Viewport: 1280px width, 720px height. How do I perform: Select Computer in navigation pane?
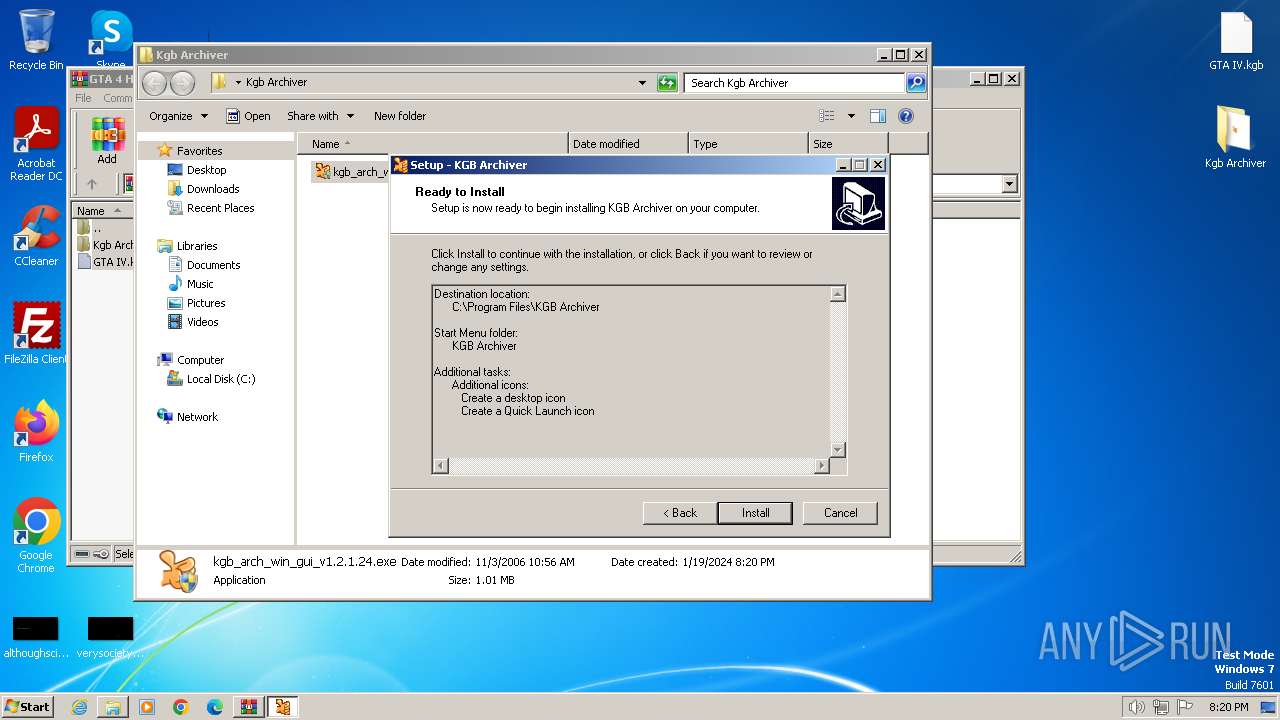200,360
